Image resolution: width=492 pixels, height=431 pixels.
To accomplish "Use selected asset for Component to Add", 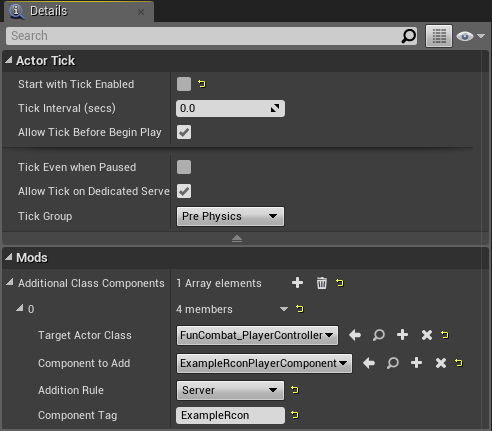I will tap(369, 363).
